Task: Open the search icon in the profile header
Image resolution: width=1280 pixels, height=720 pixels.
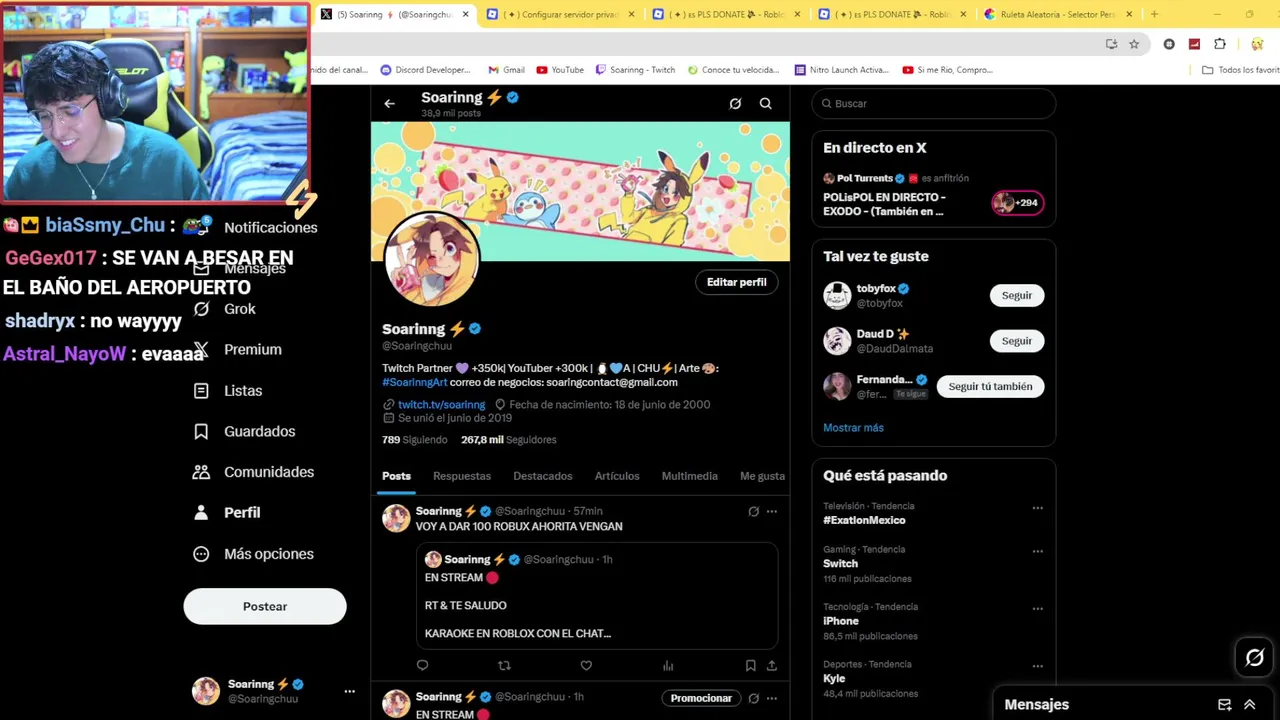Action: (765, 103)
